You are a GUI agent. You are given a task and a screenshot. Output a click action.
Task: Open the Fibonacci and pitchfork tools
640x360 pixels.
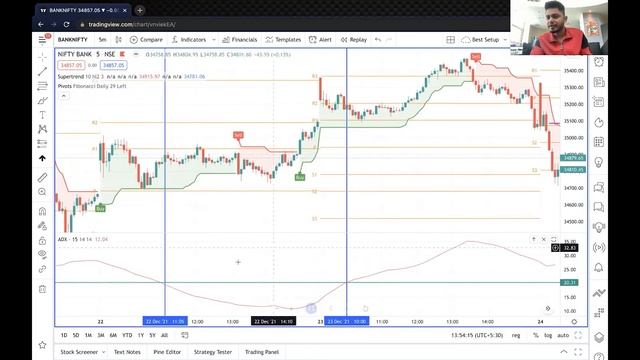coord(42,86)
